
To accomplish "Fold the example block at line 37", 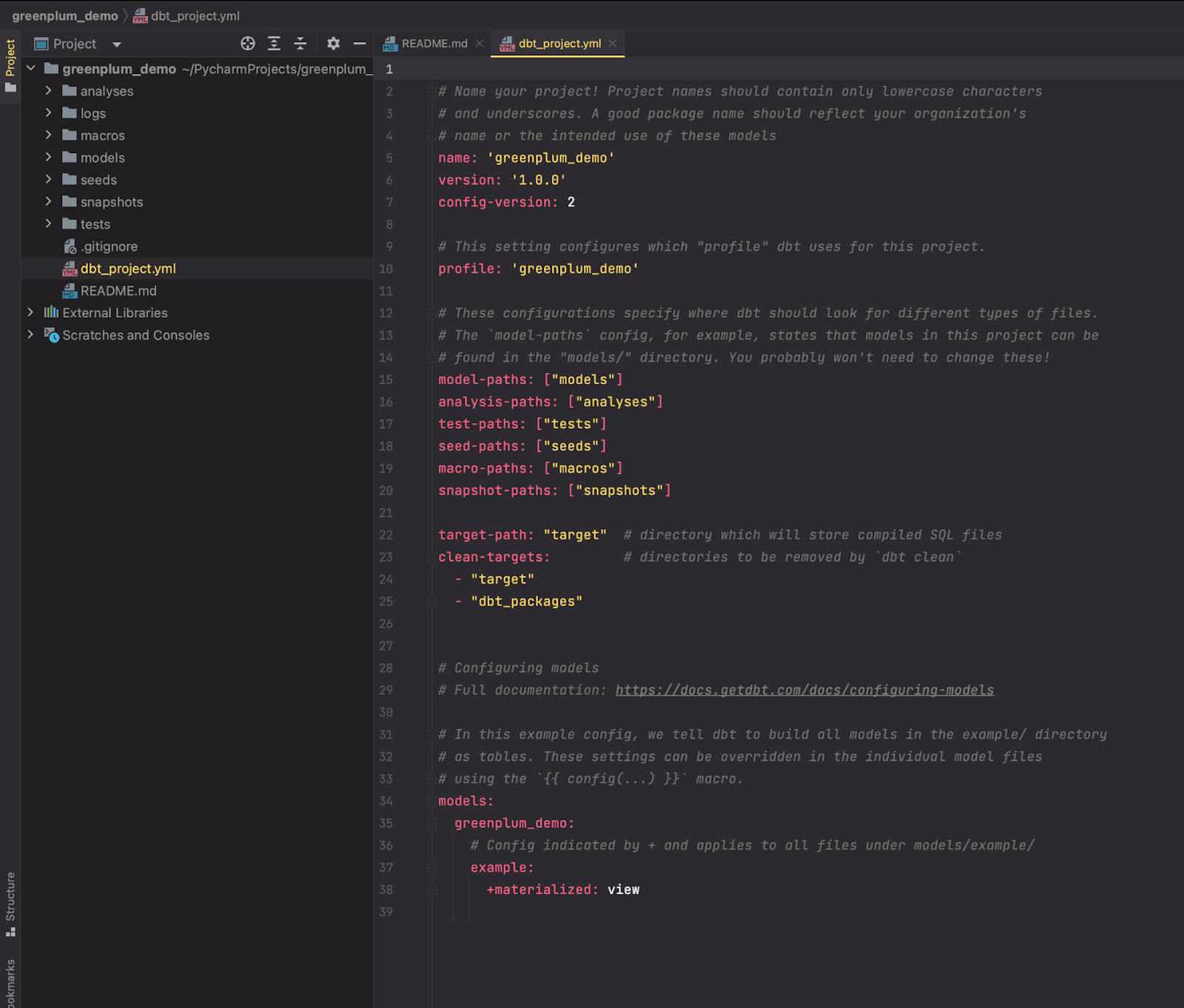I will [431, 868].
